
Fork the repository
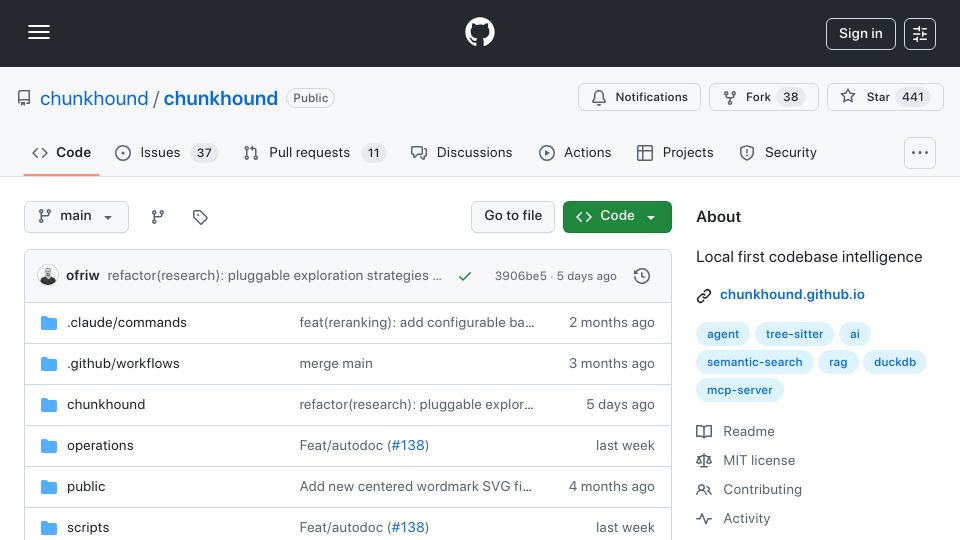pyautogui.click(x=763, y=97)
